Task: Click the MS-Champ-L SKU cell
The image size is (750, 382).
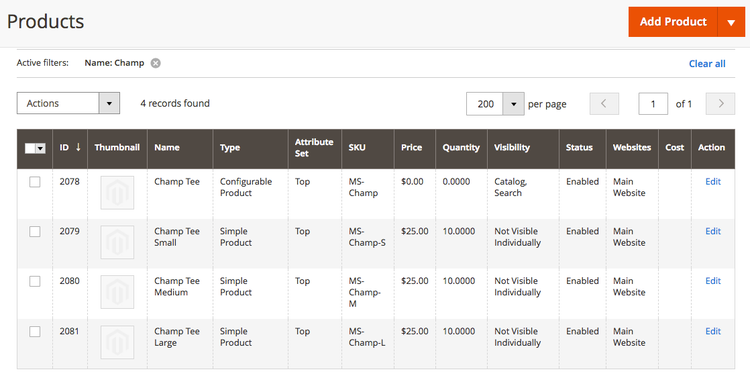Action: (367, 344)
